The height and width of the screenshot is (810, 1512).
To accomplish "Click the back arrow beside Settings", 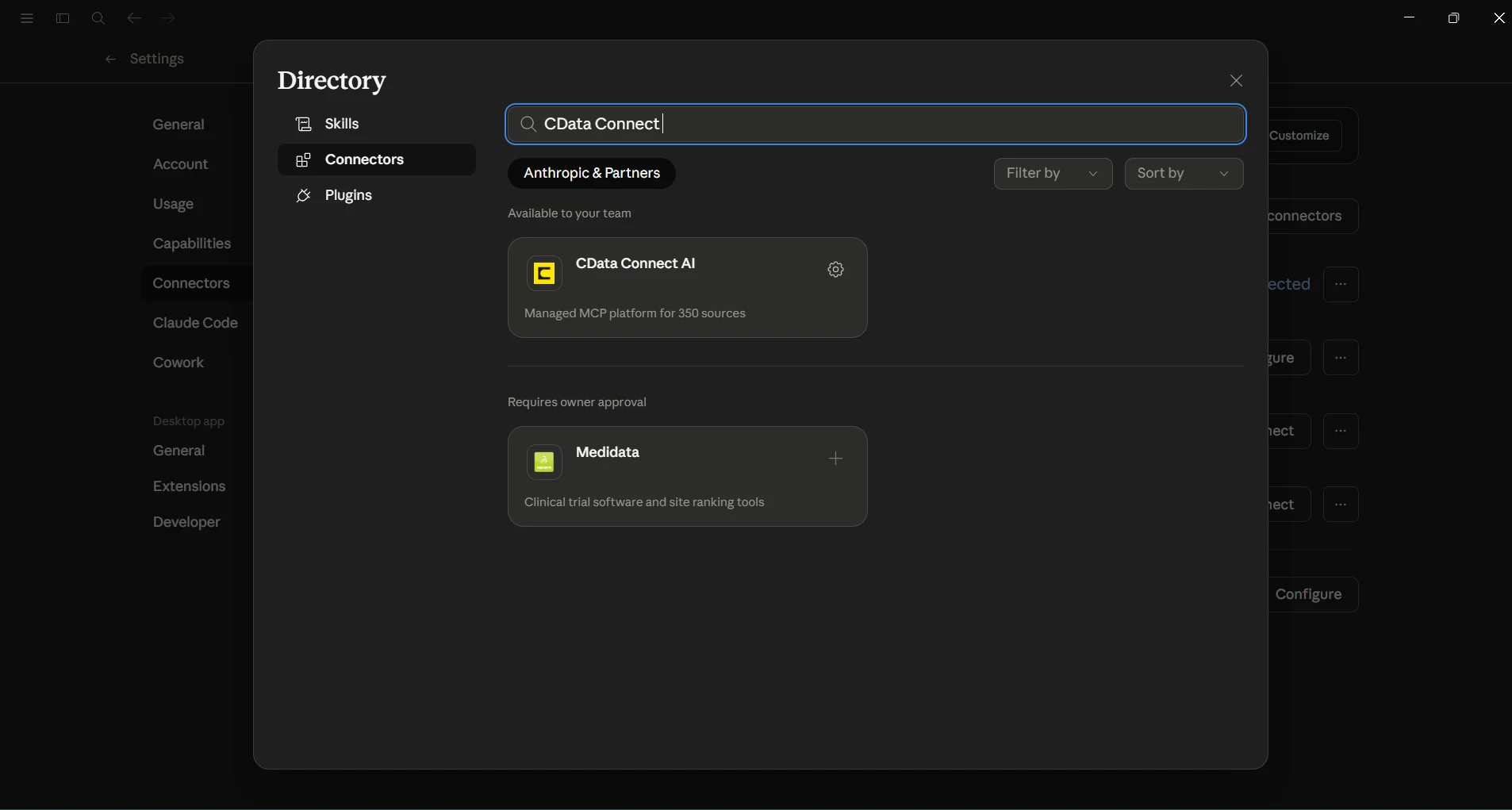I will [x=111, y=60].
